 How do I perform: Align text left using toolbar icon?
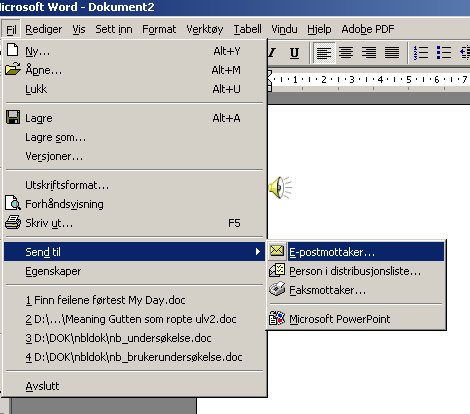324,53
